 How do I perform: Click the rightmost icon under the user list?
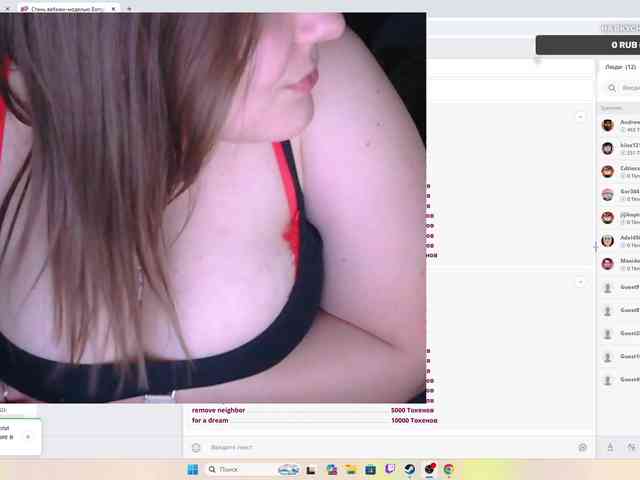(633, 447)
